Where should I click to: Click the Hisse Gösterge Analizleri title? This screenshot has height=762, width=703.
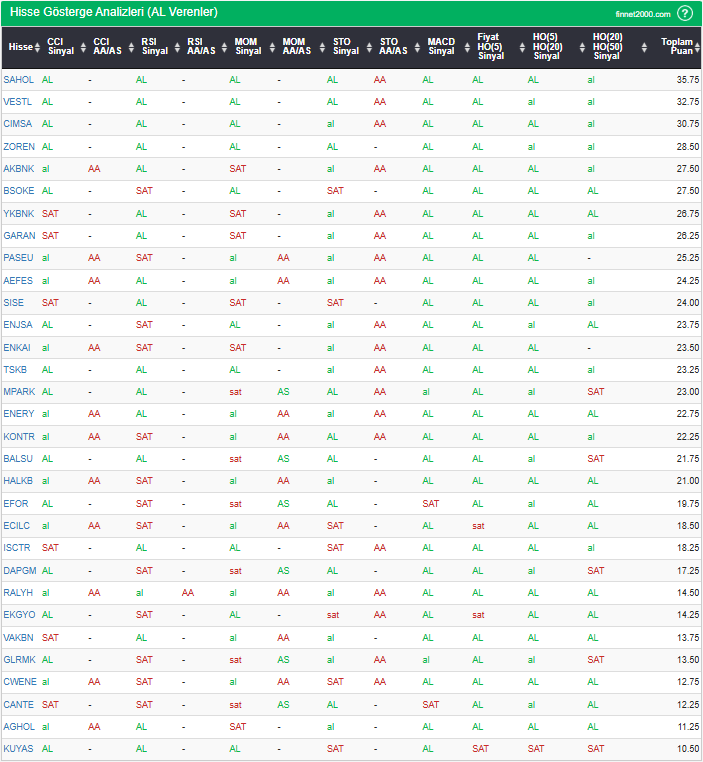click(111, 13)
